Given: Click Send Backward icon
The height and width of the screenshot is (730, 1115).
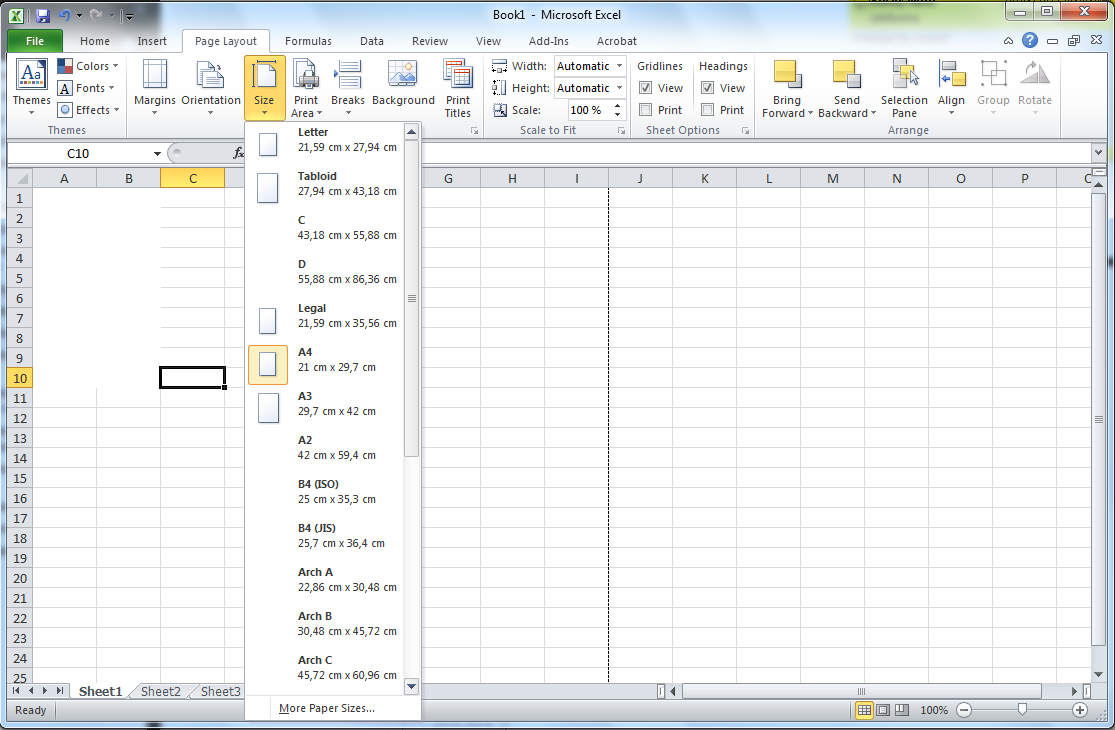Looking at the screenshot, I should [846, 74].
